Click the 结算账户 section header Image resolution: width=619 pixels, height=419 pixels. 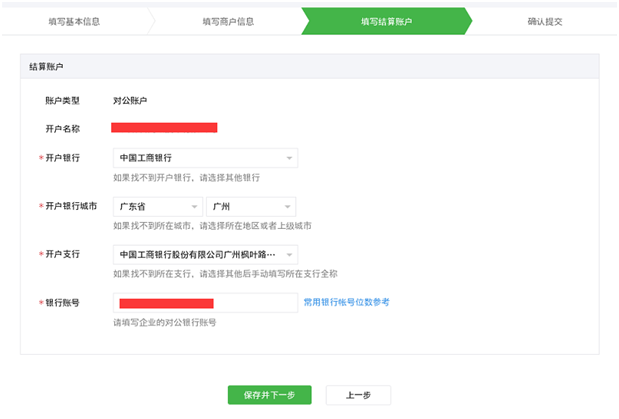[47, 66]
